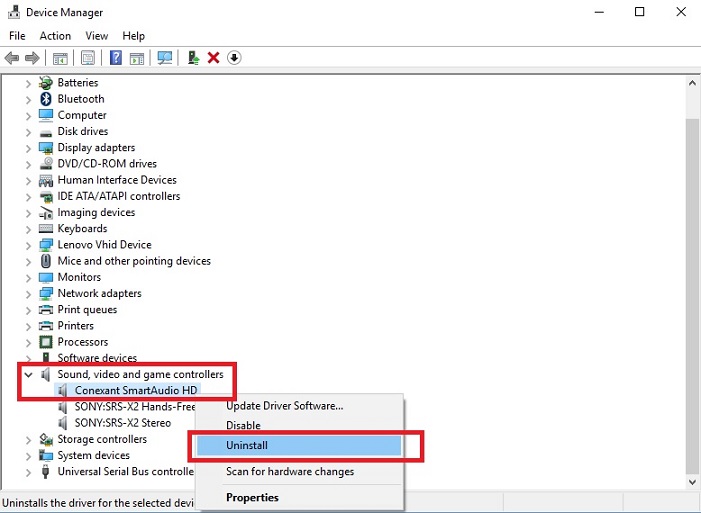This screenshot has height=513, width=701.
Task: Open the Action menu
Action: (x=55, y=36)
